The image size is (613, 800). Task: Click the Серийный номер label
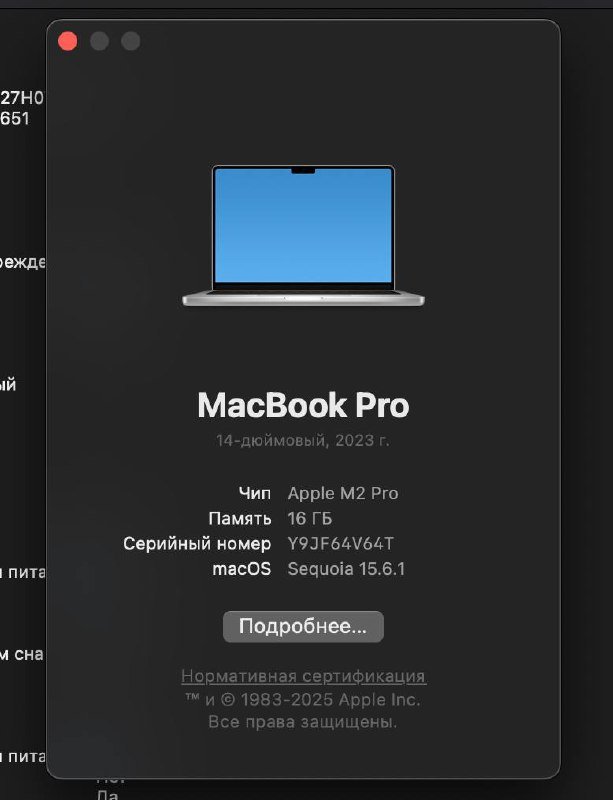[197, 544]
